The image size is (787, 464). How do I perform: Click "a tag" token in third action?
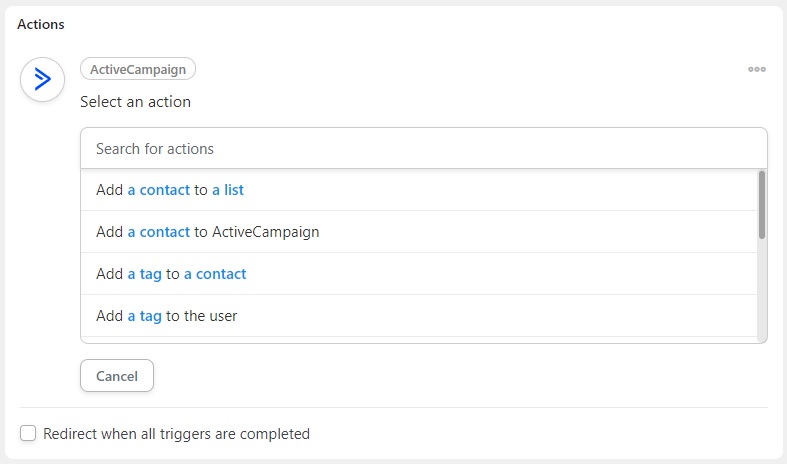coord(145,274)
